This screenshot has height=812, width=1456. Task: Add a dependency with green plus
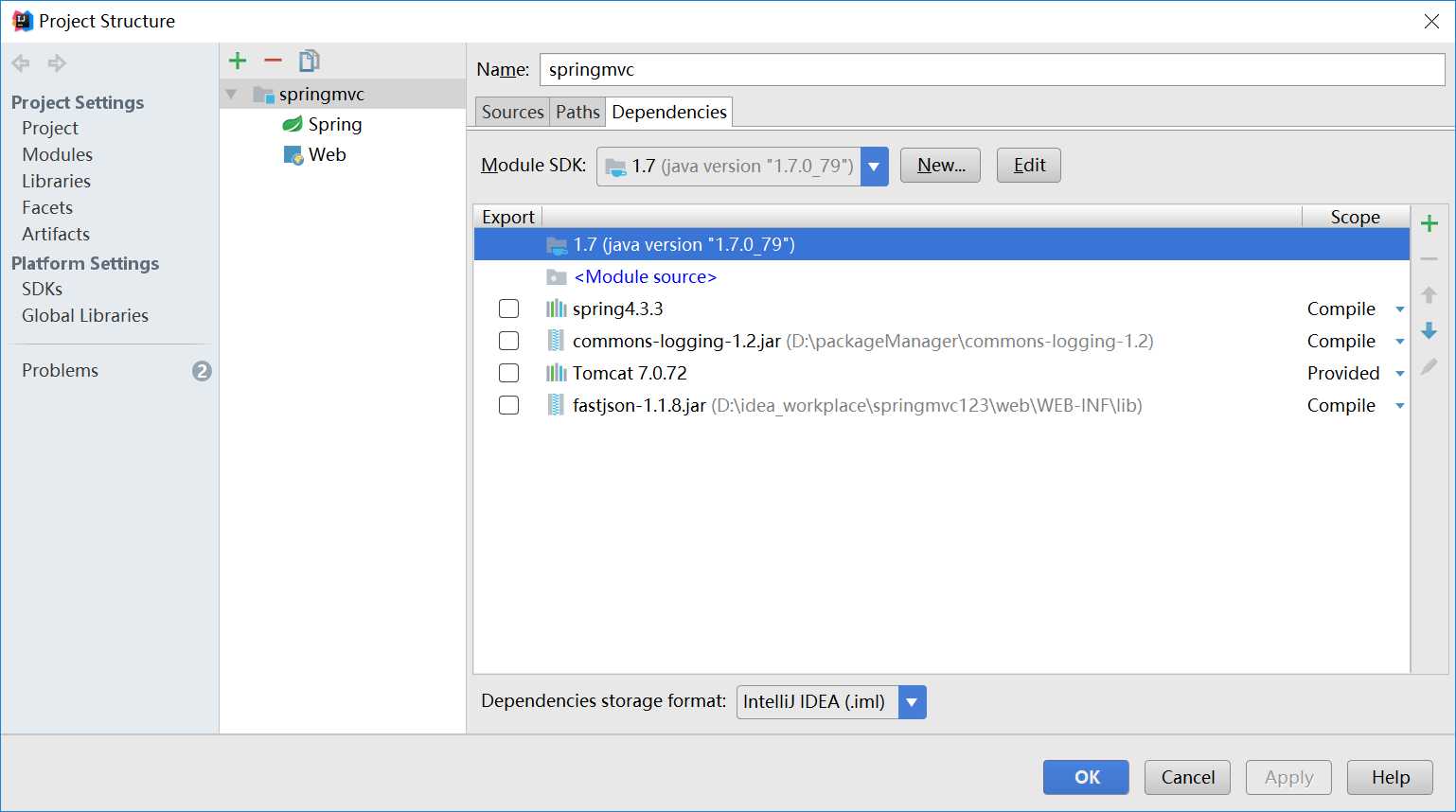tap(1429, 223)
